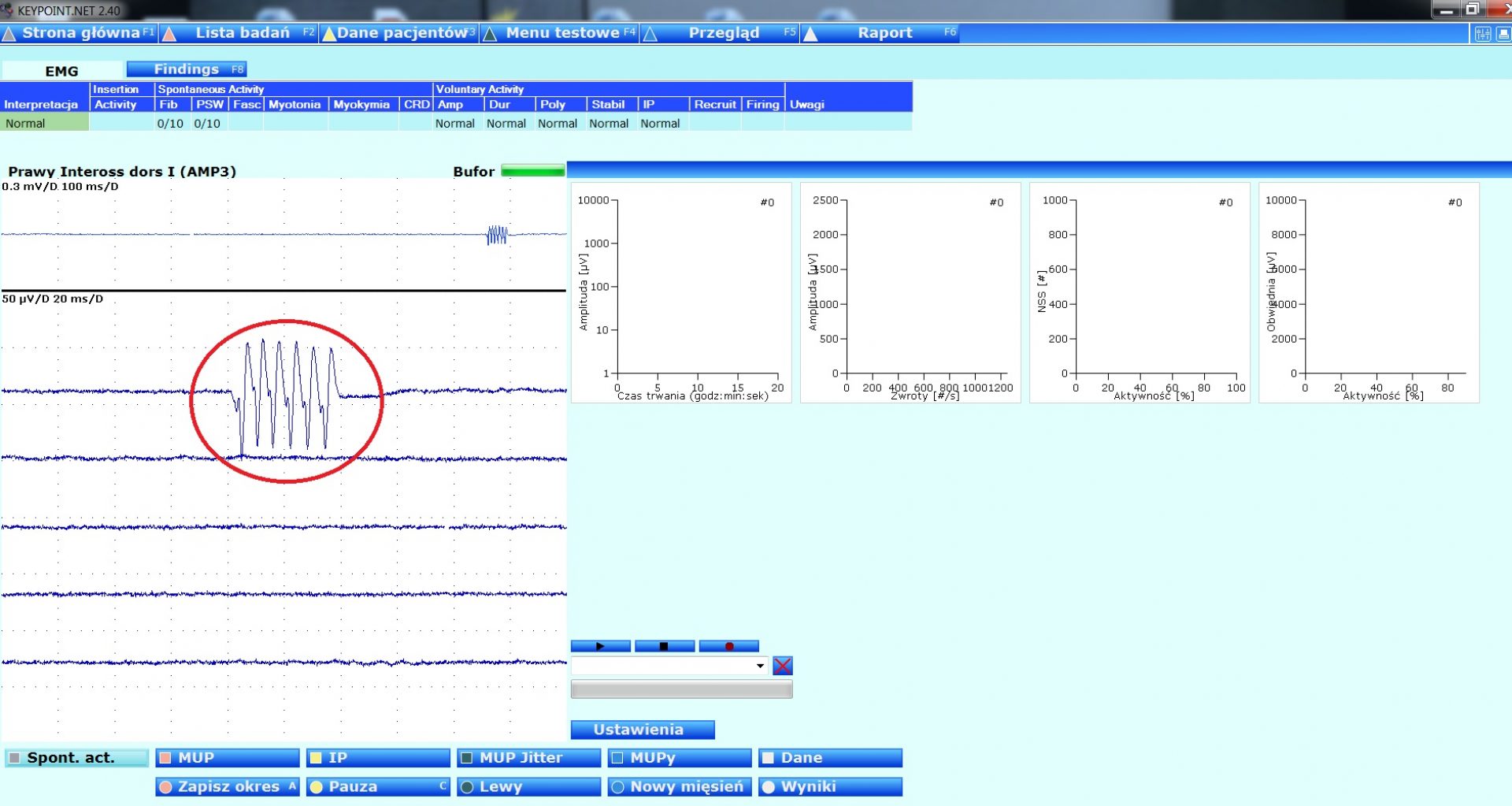Viewport: 1512px width, 806px height.
Task: Click the triangle icon beside Strona główna
Action: point(9,34)
